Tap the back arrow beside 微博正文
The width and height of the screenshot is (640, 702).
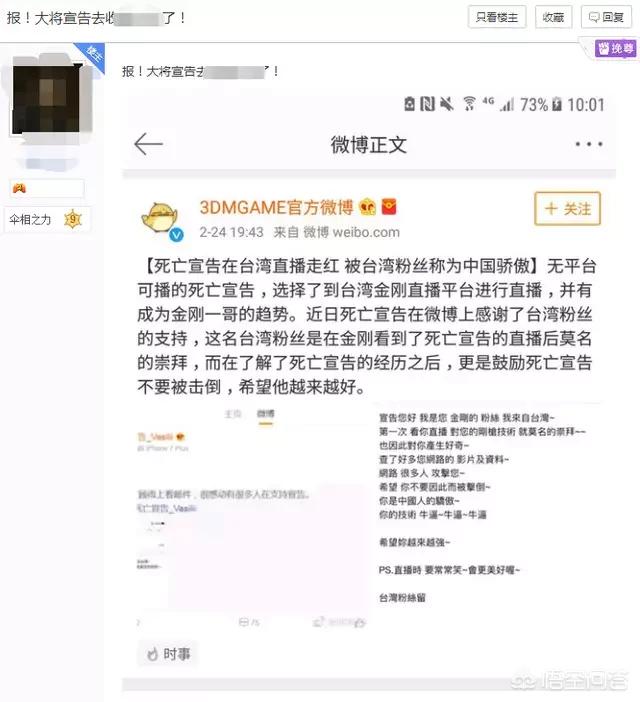tap(148, 144)
